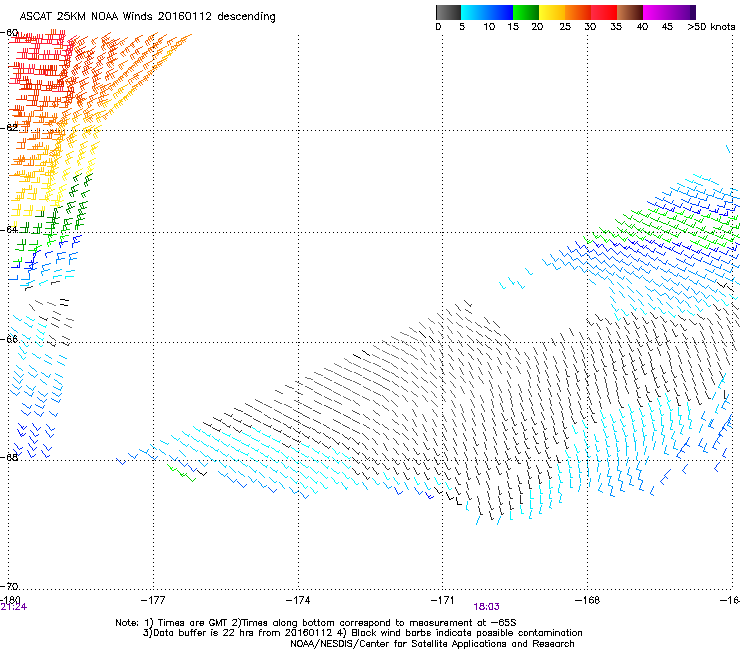The image size is (740, 650).
Task: Click the '45' label under the color bar
Action: click(667, 27)
